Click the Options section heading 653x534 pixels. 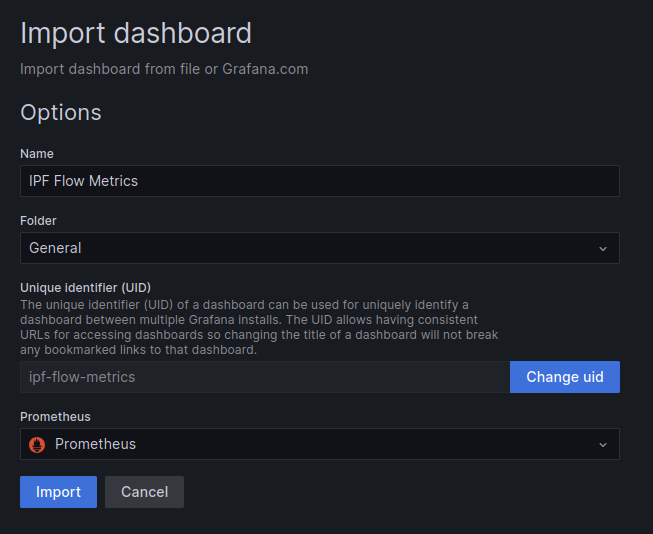click(61, 112)
